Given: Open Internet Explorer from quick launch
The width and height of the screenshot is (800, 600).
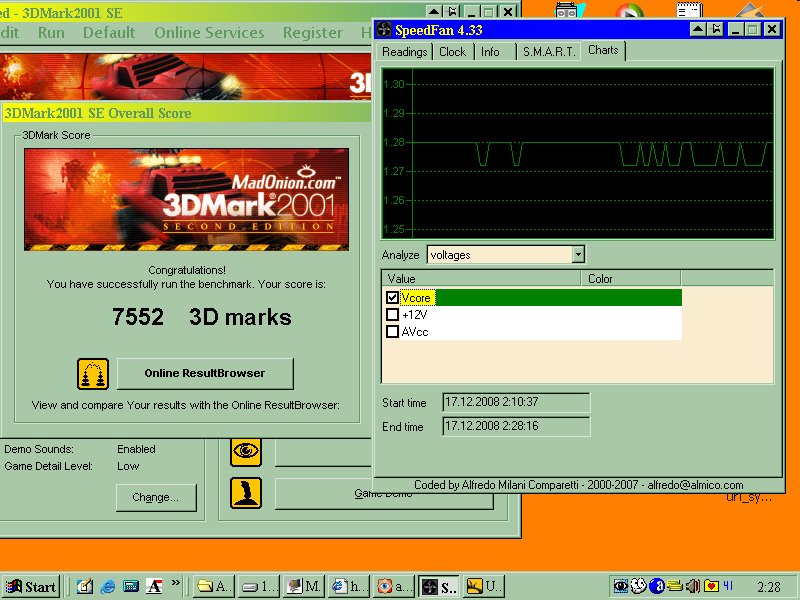Looking at the screenshot, I should click(x=108, y=586).
